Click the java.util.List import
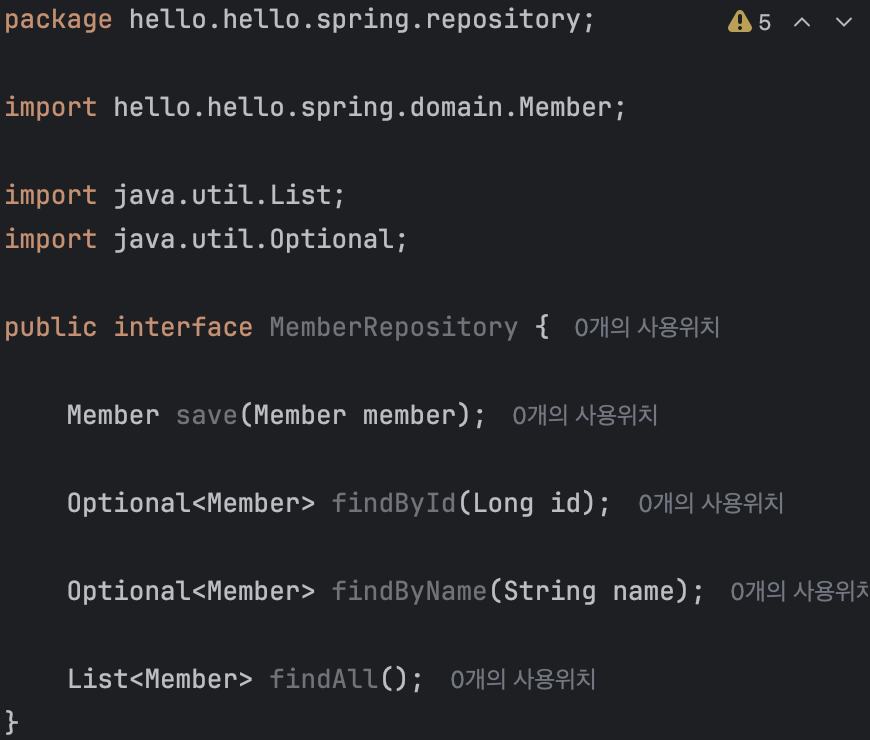The image size is (870, 740). point(222,195)
